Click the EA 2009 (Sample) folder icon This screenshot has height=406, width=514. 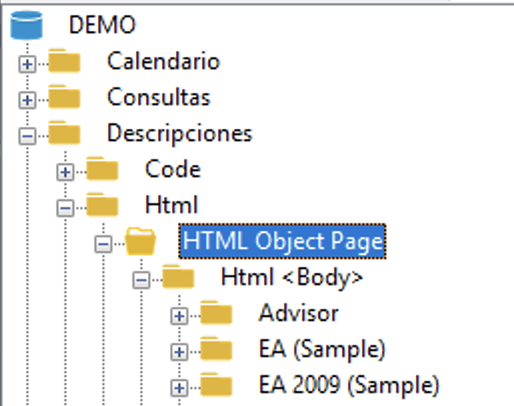(x=216, y=385)
